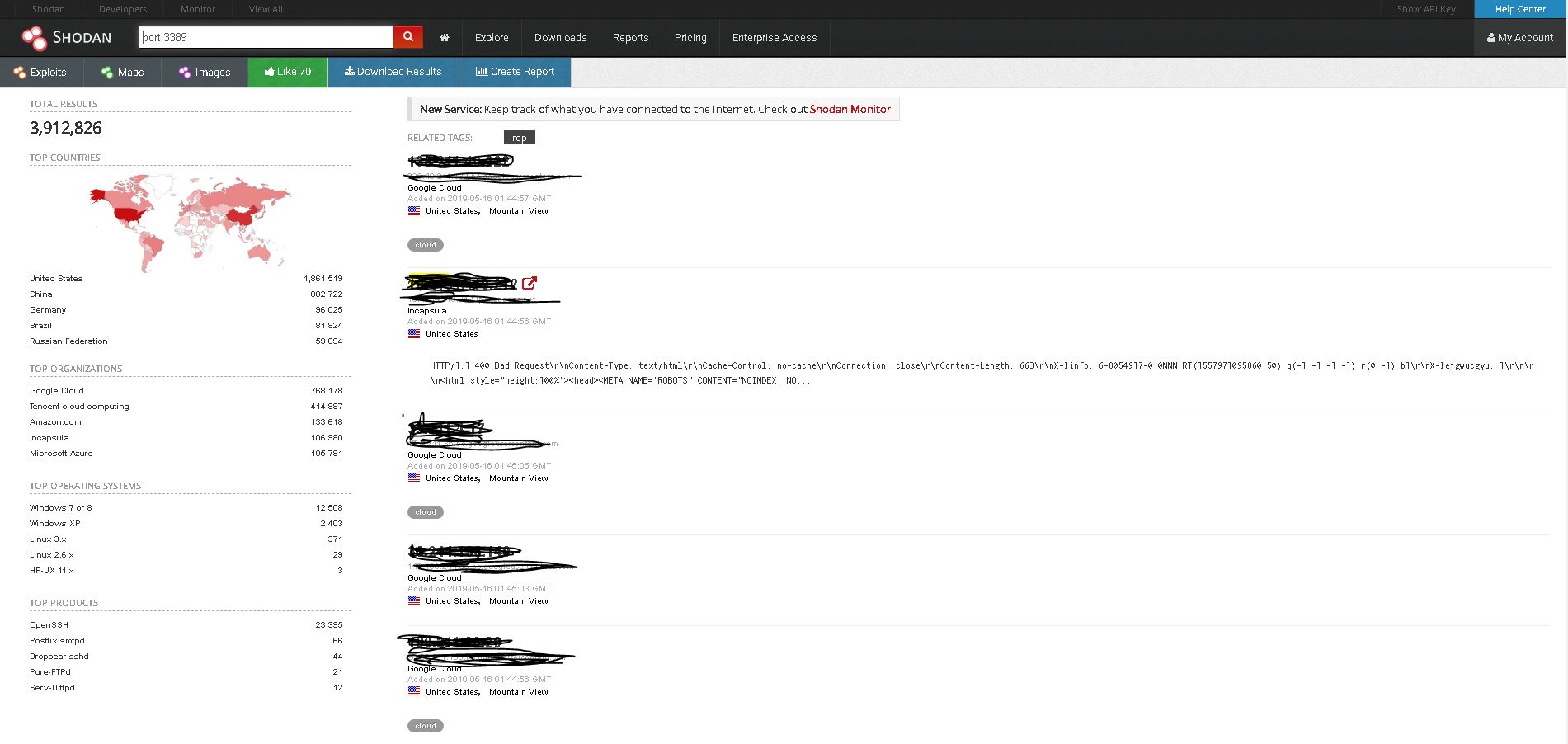Click US flag in result added 01:45:05
This screenshot has height=744, width=1568.
click(x=414, y=478)
